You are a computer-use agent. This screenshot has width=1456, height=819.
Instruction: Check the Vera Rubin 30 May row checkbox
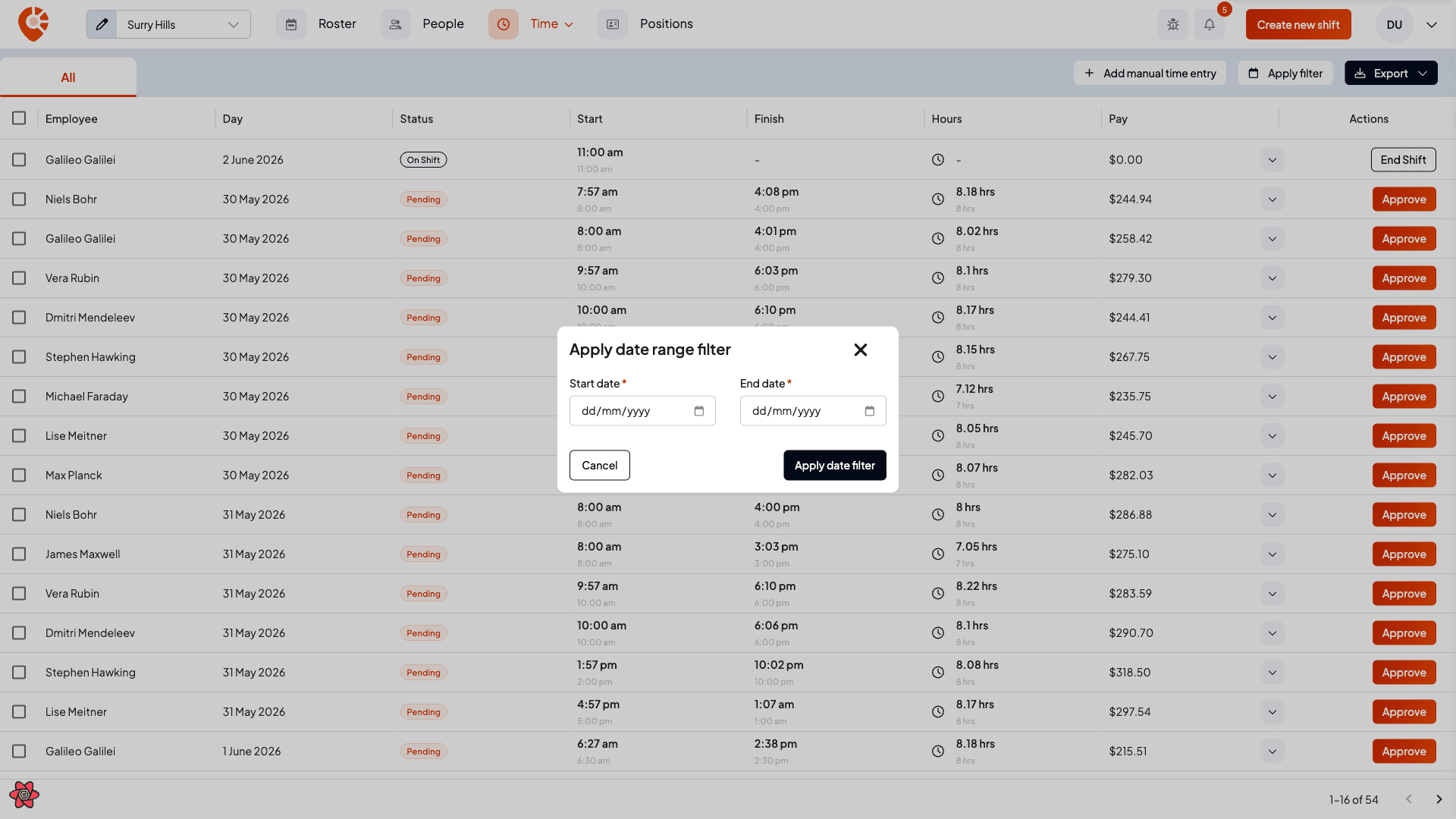[x=19, y=278]
